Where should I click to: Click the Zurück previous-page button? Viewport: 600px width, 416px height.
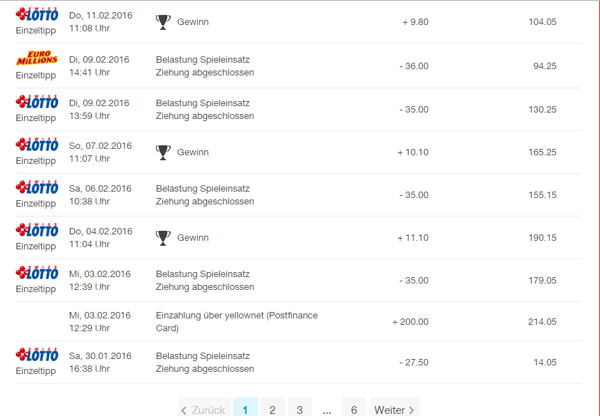204,409
